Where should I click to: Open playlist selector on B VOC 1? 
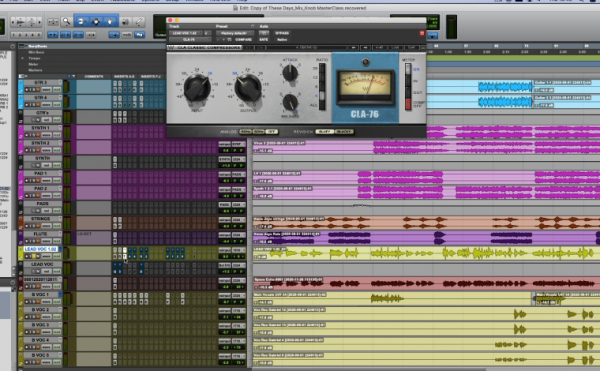coord(60,295)
